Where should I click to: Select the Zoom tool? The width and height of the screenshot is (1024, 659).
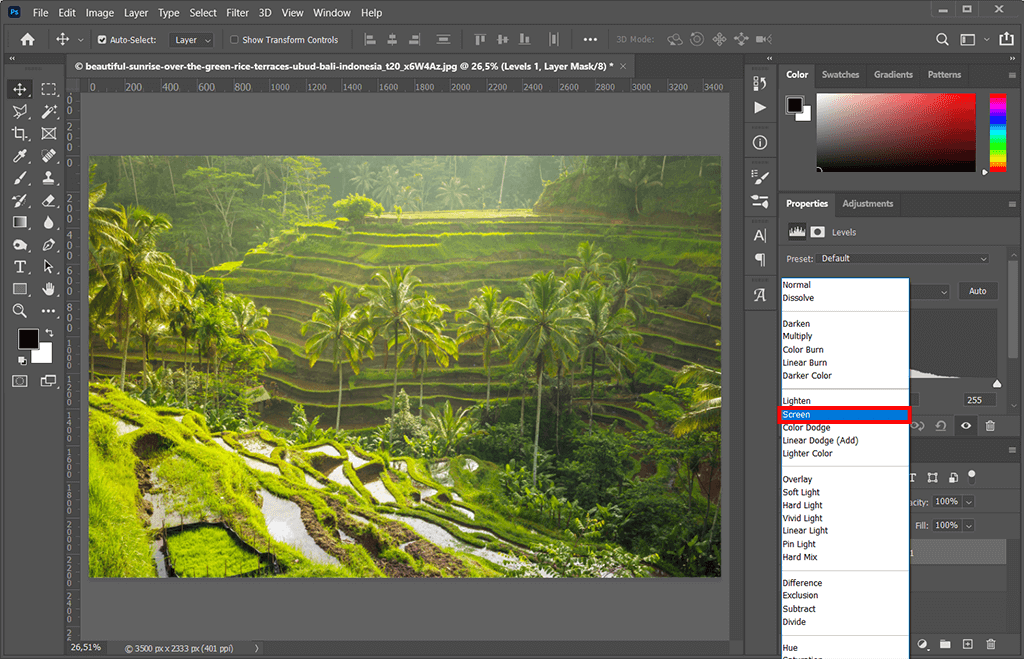[20, 311]
